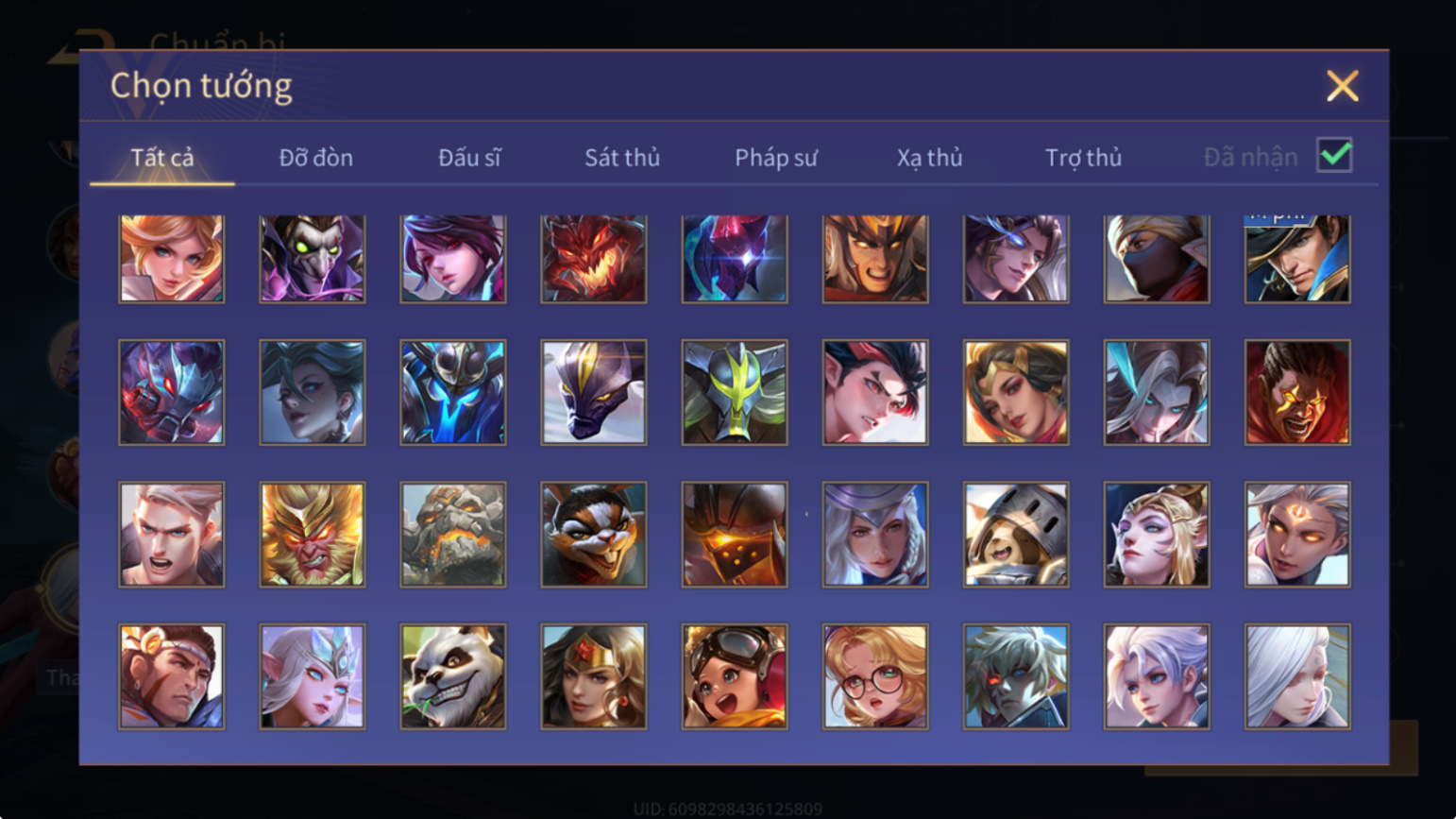Select the blonde girl hero in first slot
The height and width of the screenshot is (819, 1456).
pos(172,259)
